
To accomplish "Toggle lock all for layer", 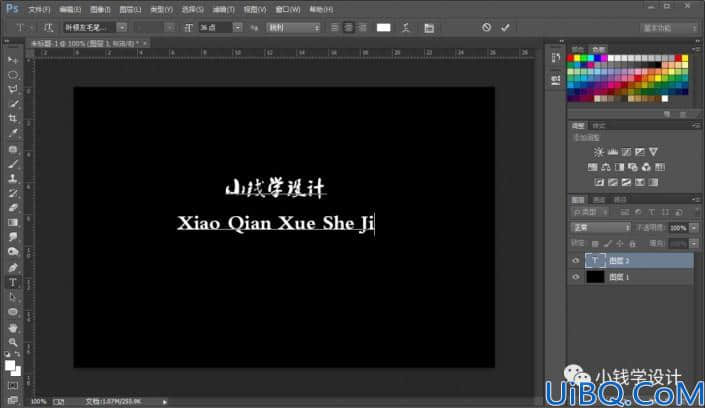I will 633,244.
